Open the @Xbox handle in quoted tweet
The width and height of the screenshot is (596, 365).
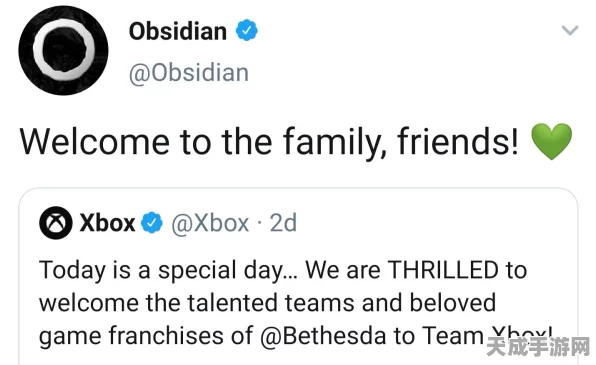(x=210, y=223)
